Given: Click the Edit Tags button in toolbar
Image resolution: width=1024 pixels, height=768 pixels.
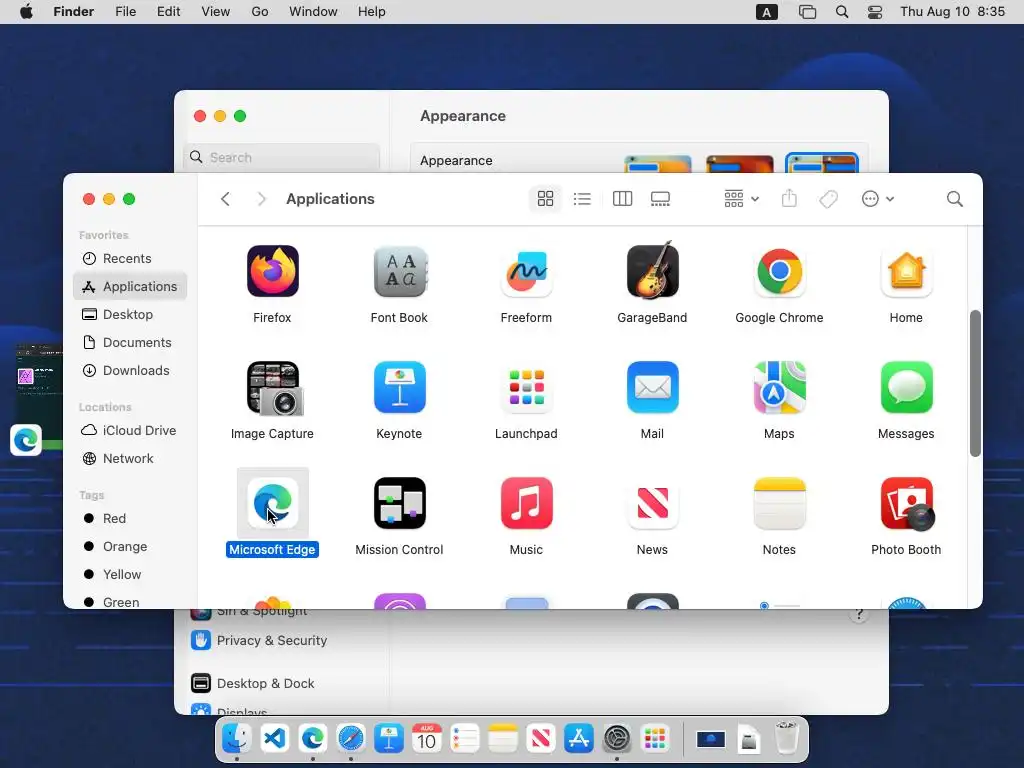Looking at the screenshot, I should (x=828, y=199).
